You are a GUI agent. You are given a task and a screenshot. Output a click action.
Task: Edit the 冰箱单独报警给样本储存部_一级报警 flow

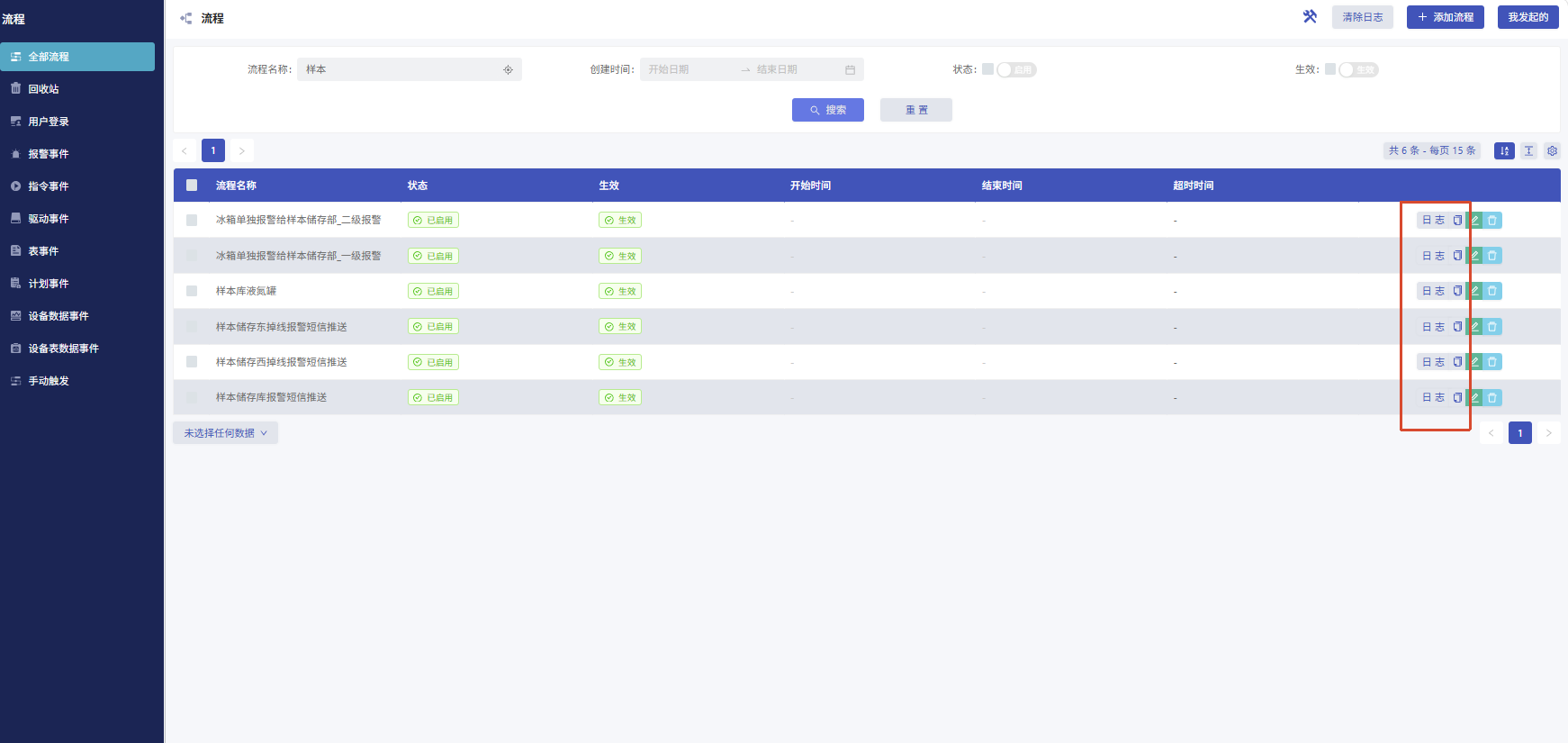tap(1474, 256)
